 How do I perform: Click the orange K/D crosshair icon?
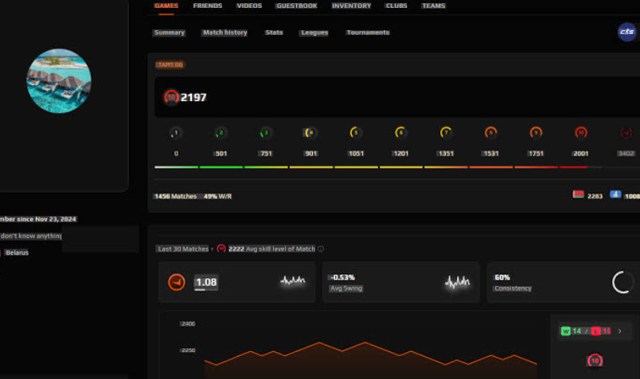pyautogui.click(x=176, y=282)
